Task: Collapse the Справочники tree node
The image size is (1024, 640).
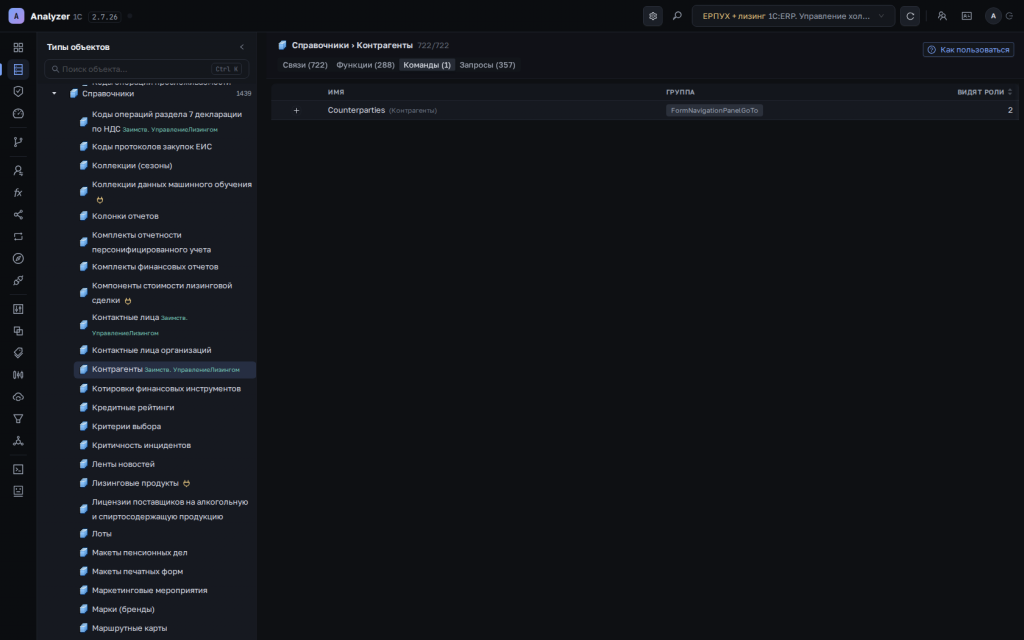Action: (x=54, y=93)
